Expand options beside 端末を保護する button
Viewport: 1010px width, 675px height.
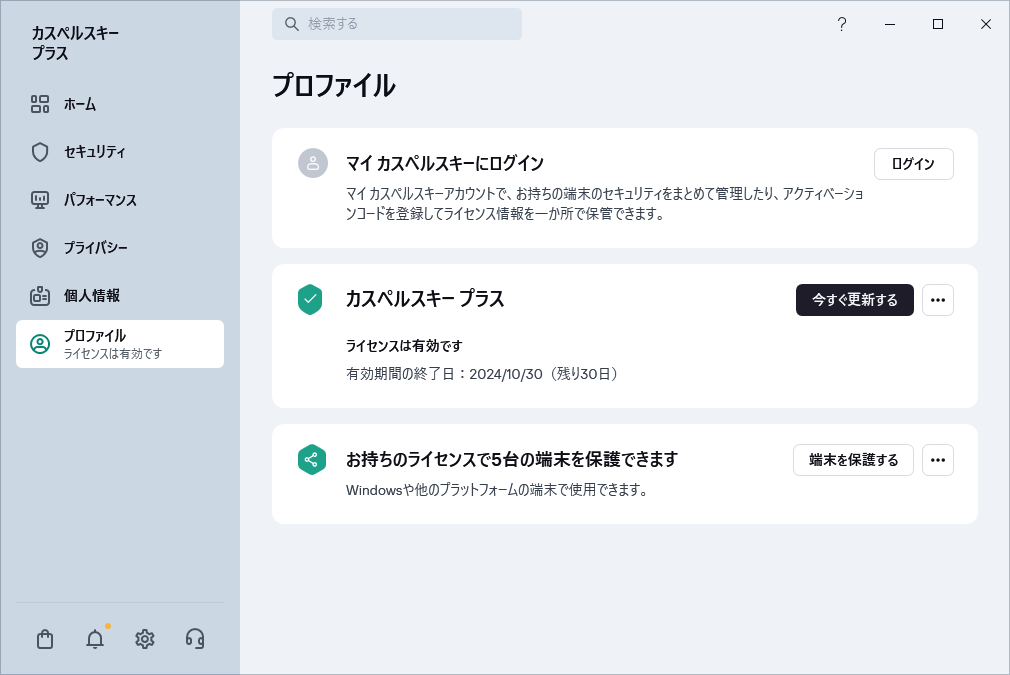[x=938, y=460]
